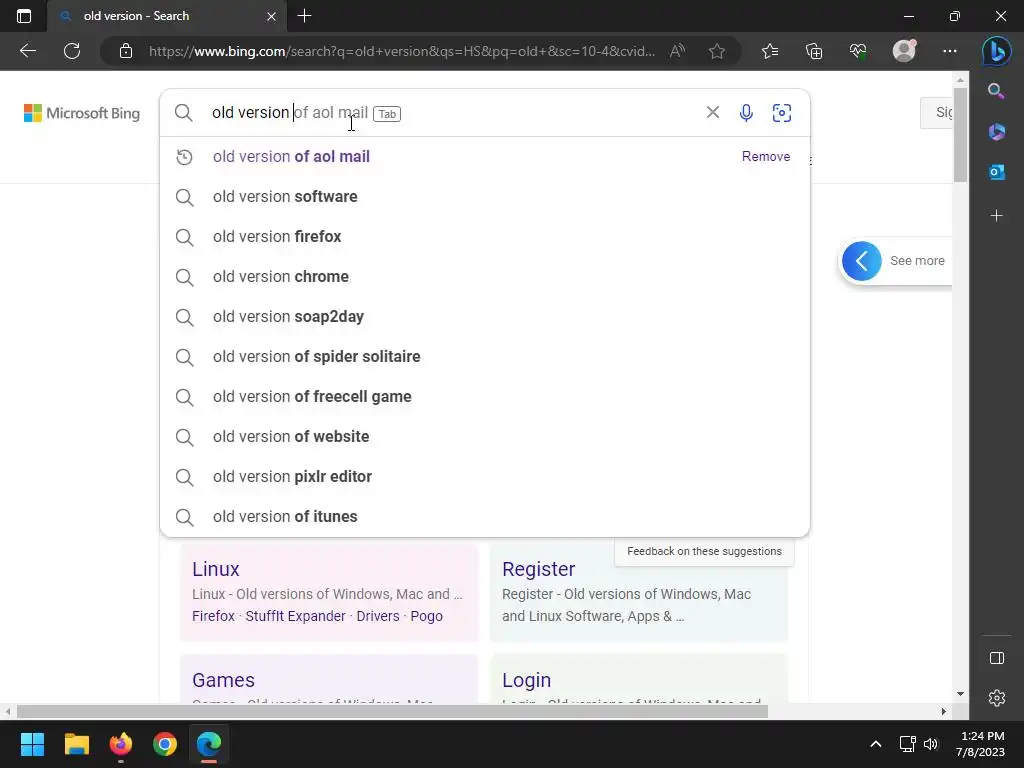Open the Firefox sublink under Linux

click(214, 616)
